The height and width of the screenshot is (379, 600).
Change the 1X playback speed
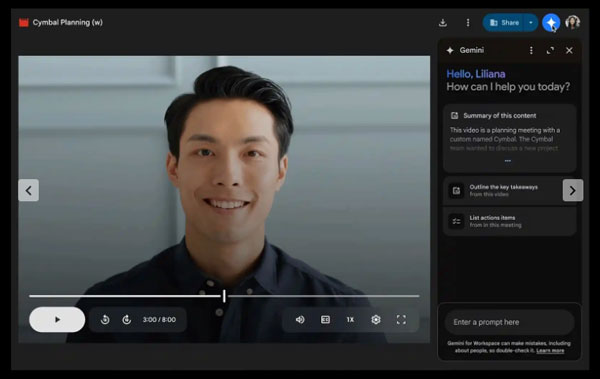point(350,320)
